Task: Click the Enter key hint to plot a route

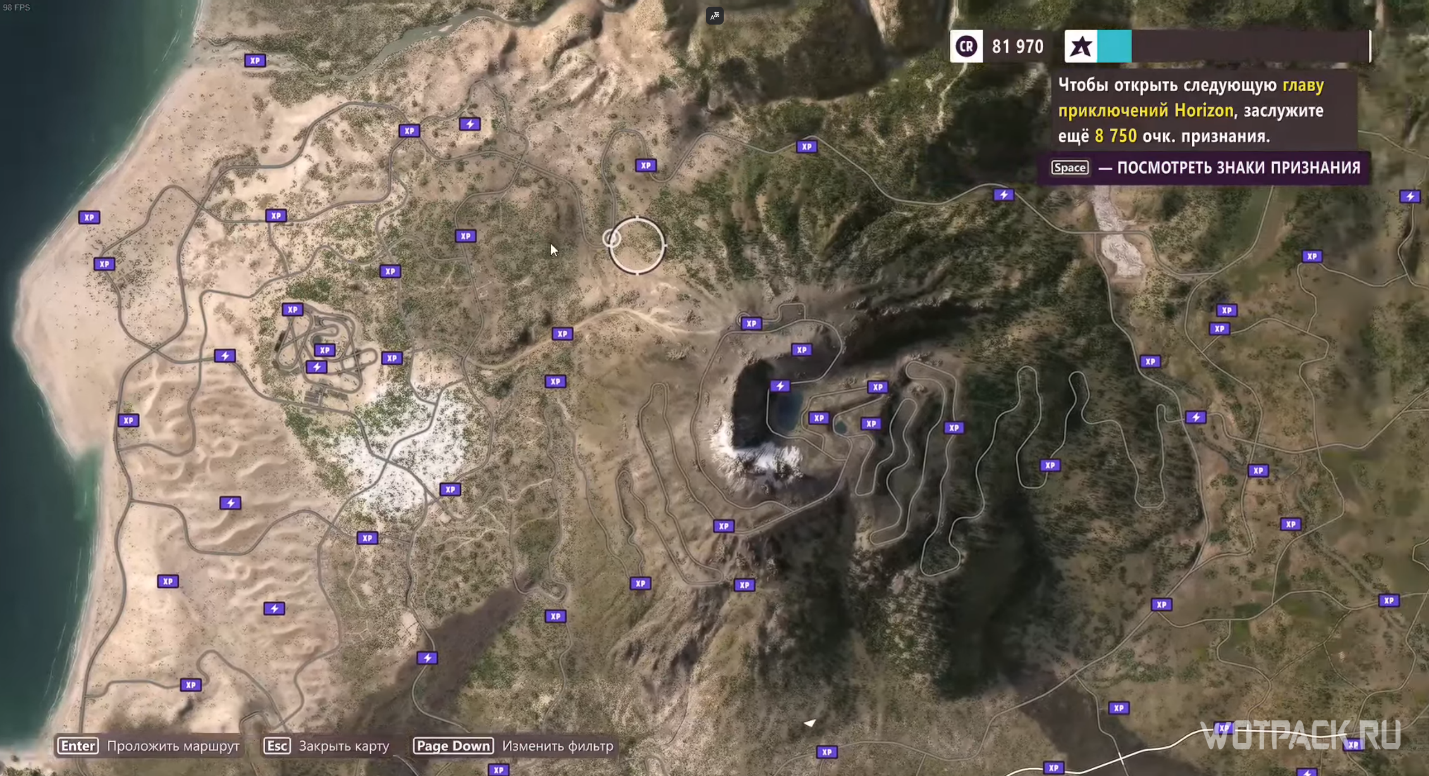Action: [x=78, y=746]
